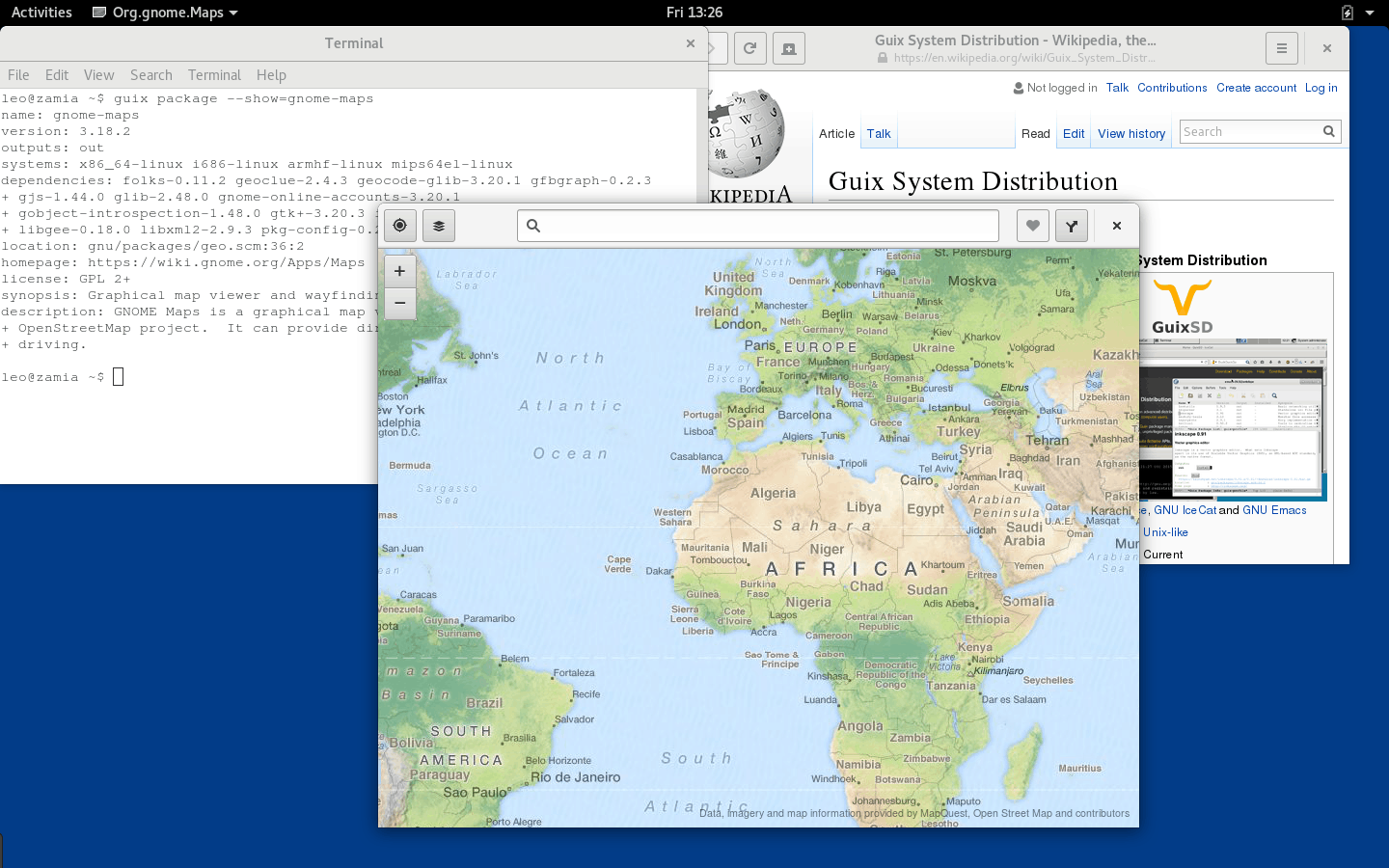1389x868 pixels.
Task: Click the 'Not logged in' user icon
Action: click(1019, 88)
